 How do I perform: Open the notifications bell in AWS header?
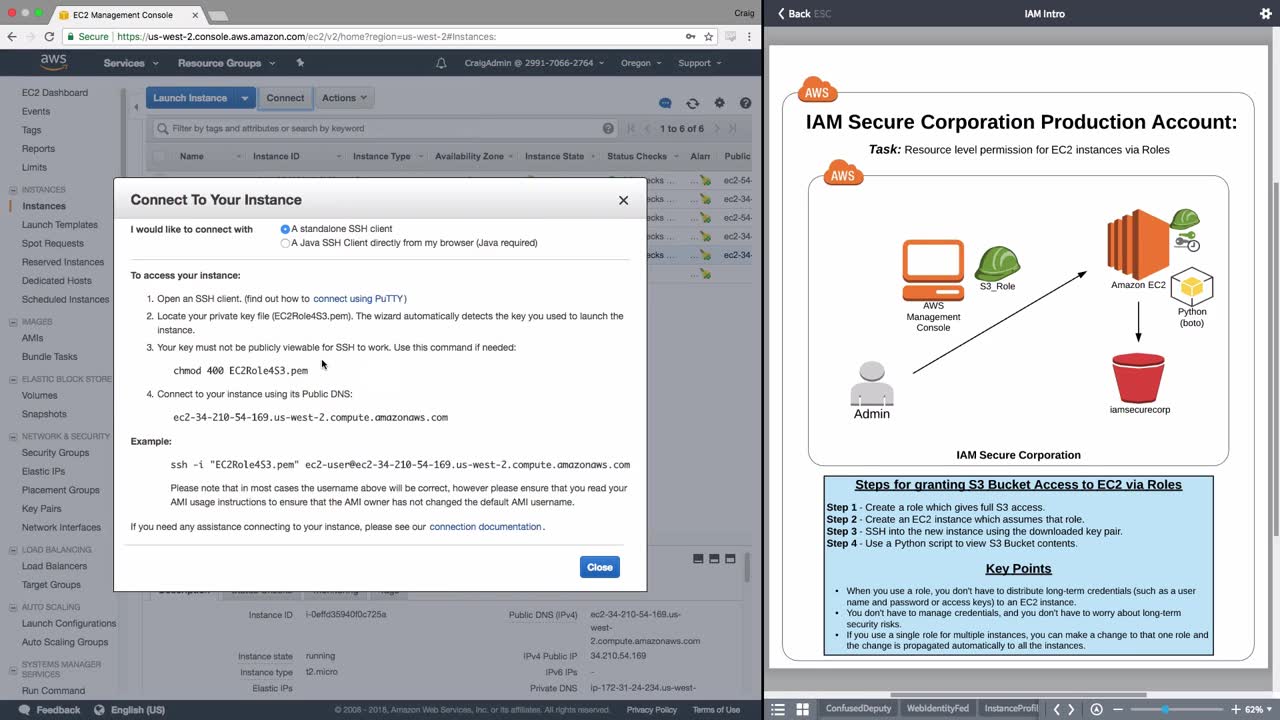pos(441,63)
